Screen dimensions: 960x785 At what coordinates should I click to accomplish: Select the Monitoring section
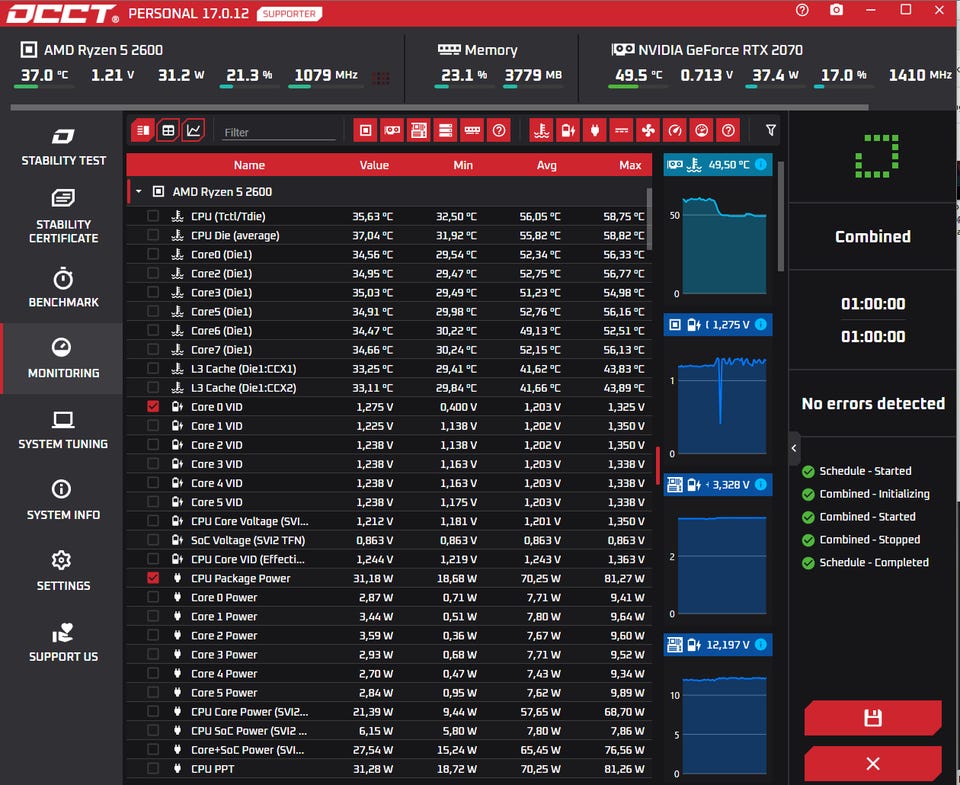click(63, 358)
